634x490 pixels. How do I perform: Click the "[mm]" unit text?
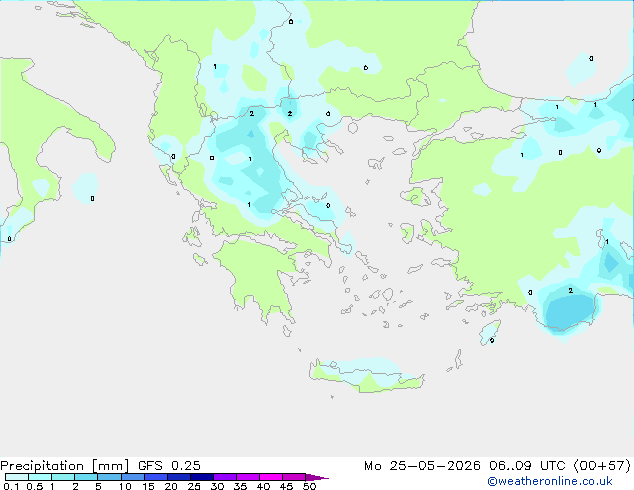[x=110, y=466]
